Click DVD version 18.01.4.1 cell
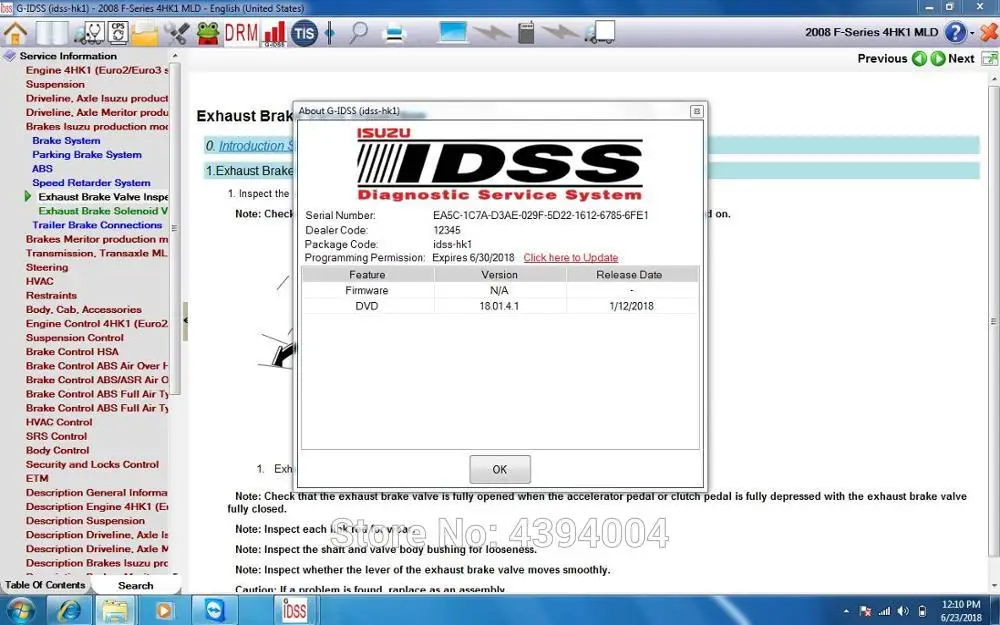The width and height of the screenshot is (1000, 625). (x=499, y=306)
